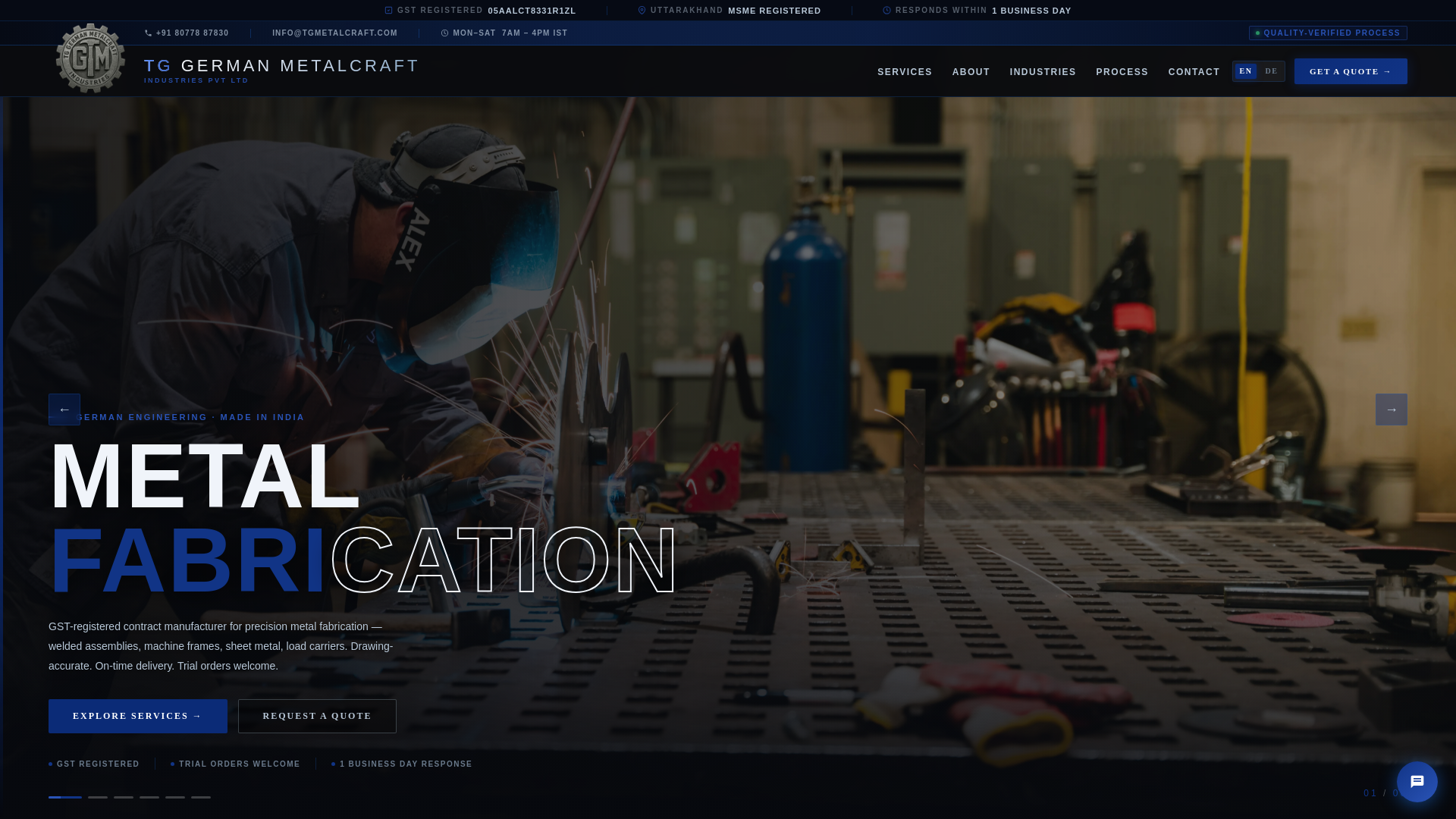
Task: Open the Process menu item
Action: tap(1122, 72)
